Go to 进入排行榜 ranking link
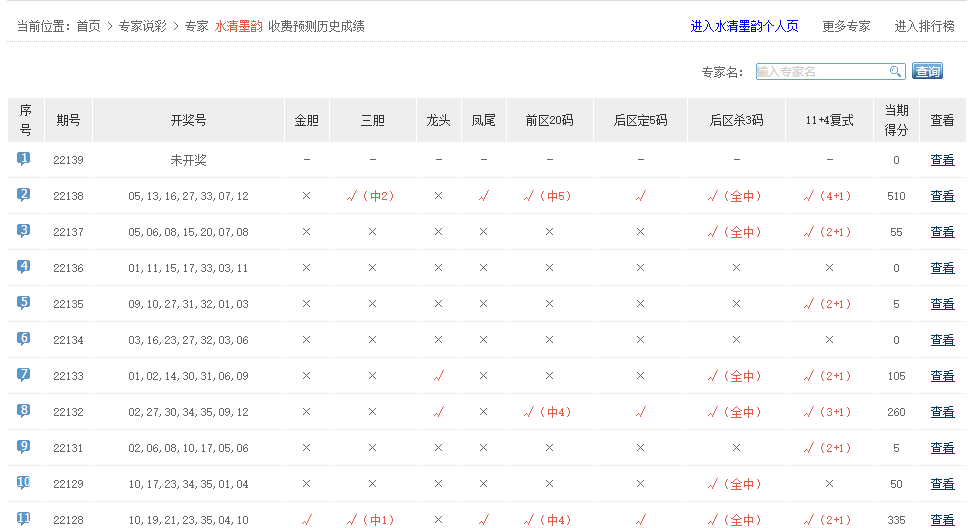 (x=924, y=26)
